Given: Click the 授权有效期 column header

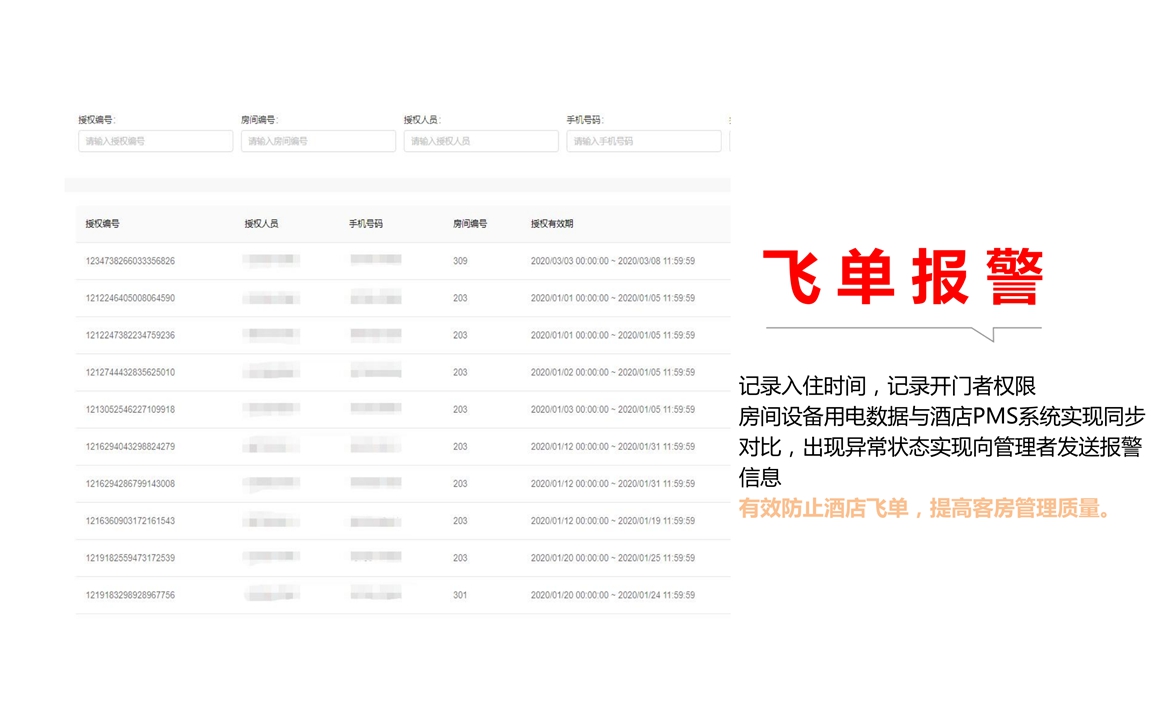Looking at the screenshot, I should point(552,224).
